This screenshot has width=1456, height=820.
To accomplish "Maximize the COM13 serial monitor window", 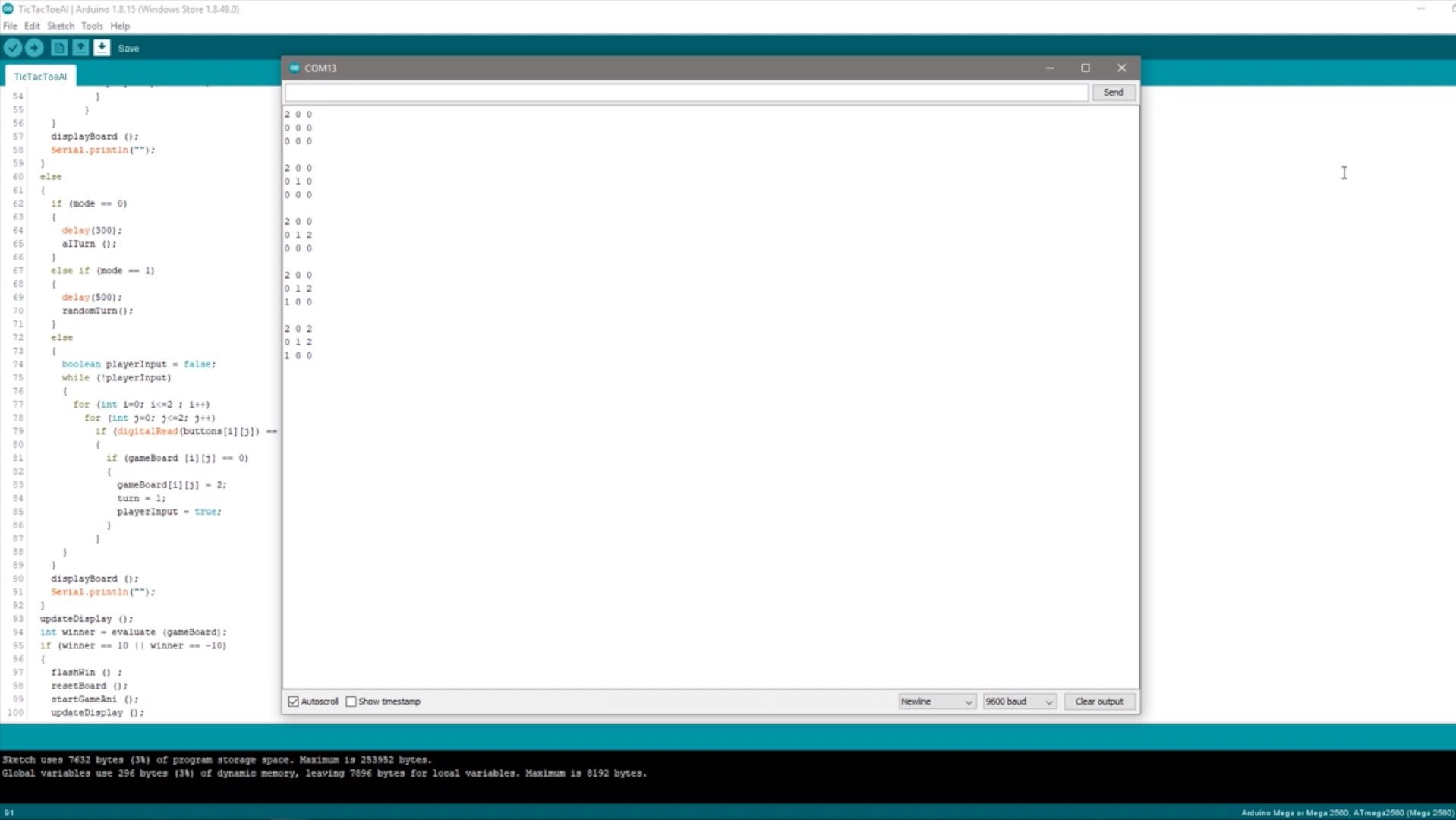I will coord(1085,68).
